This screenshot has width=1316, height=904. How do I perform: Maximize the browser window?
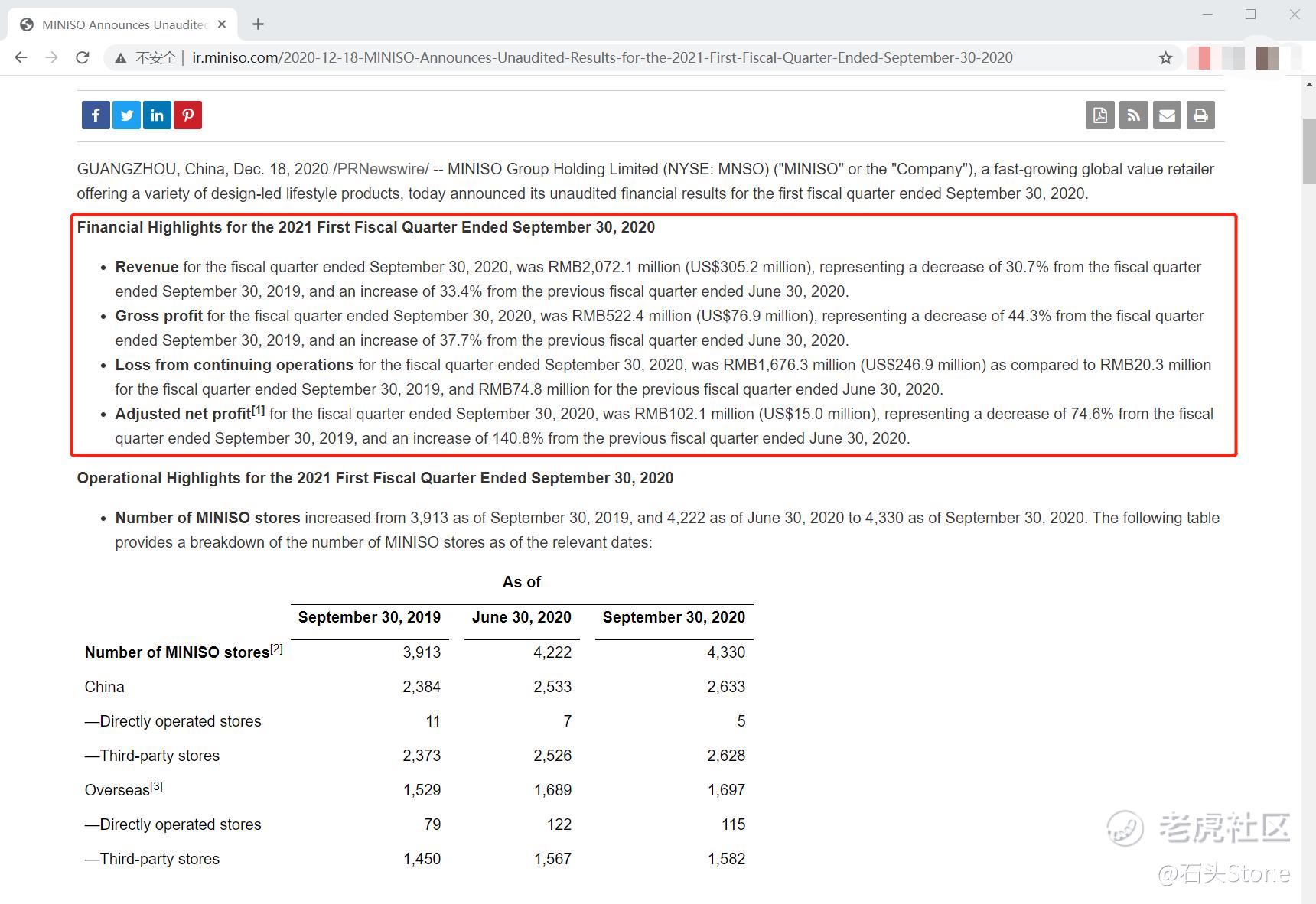[x=1251, y=15]
